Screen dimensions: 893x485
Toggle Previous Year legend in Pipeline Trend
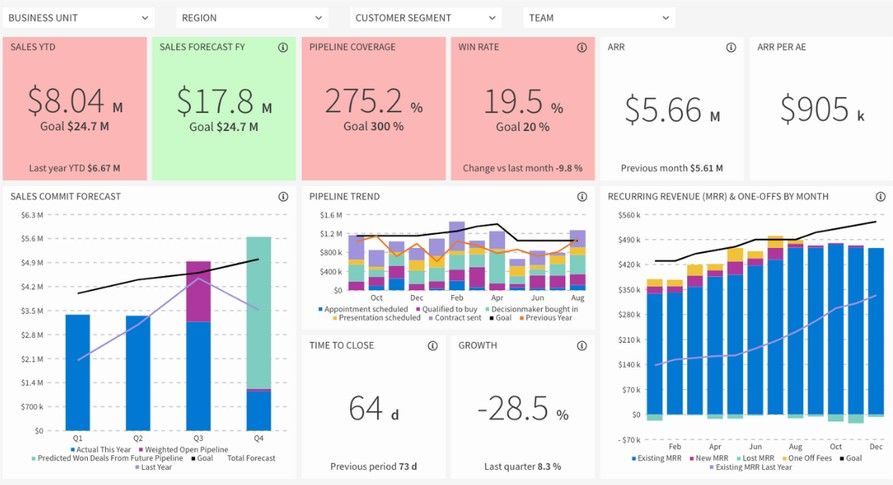pos(545,318)
